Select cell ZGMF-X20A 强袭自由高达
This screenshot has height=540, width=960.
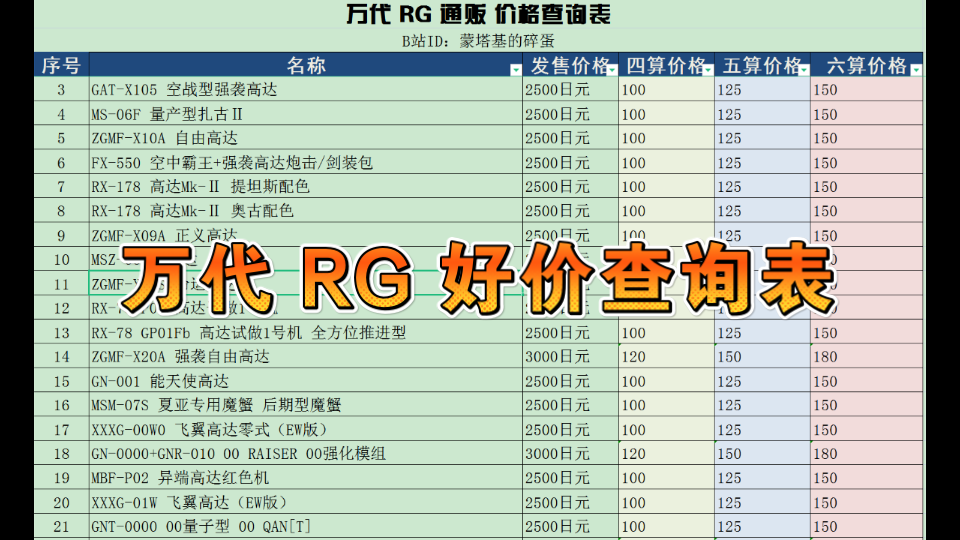pos(306,356)
